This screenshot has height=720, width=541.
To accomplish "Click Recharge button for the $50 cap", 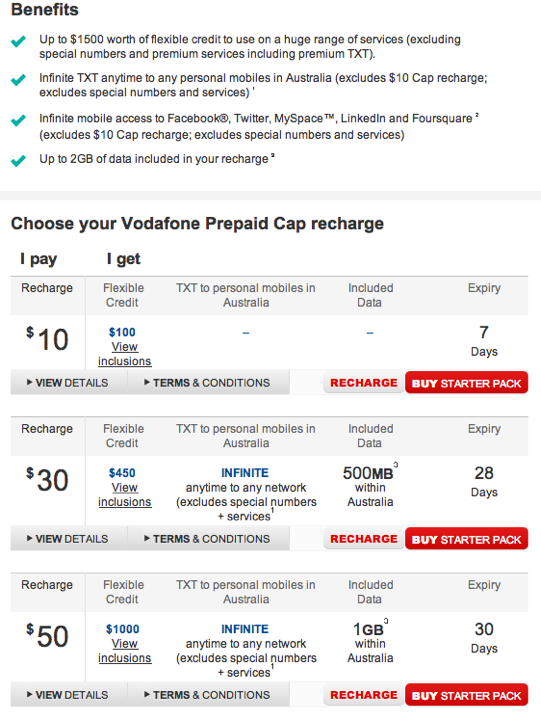I will point(364,695).
